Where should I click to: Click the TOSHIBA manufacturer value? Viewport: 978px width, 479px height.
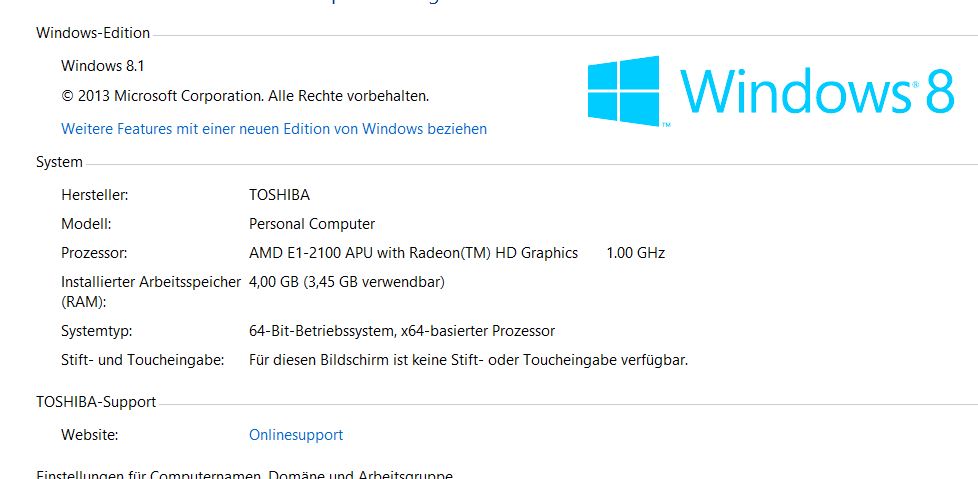[279, 195]
